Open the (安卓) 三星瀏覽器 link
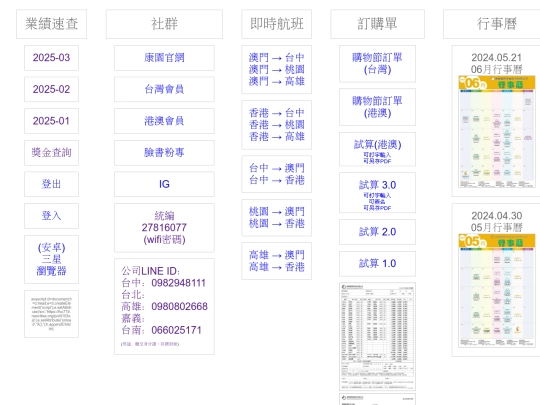The image size is (540, 405). pos(51,259)
